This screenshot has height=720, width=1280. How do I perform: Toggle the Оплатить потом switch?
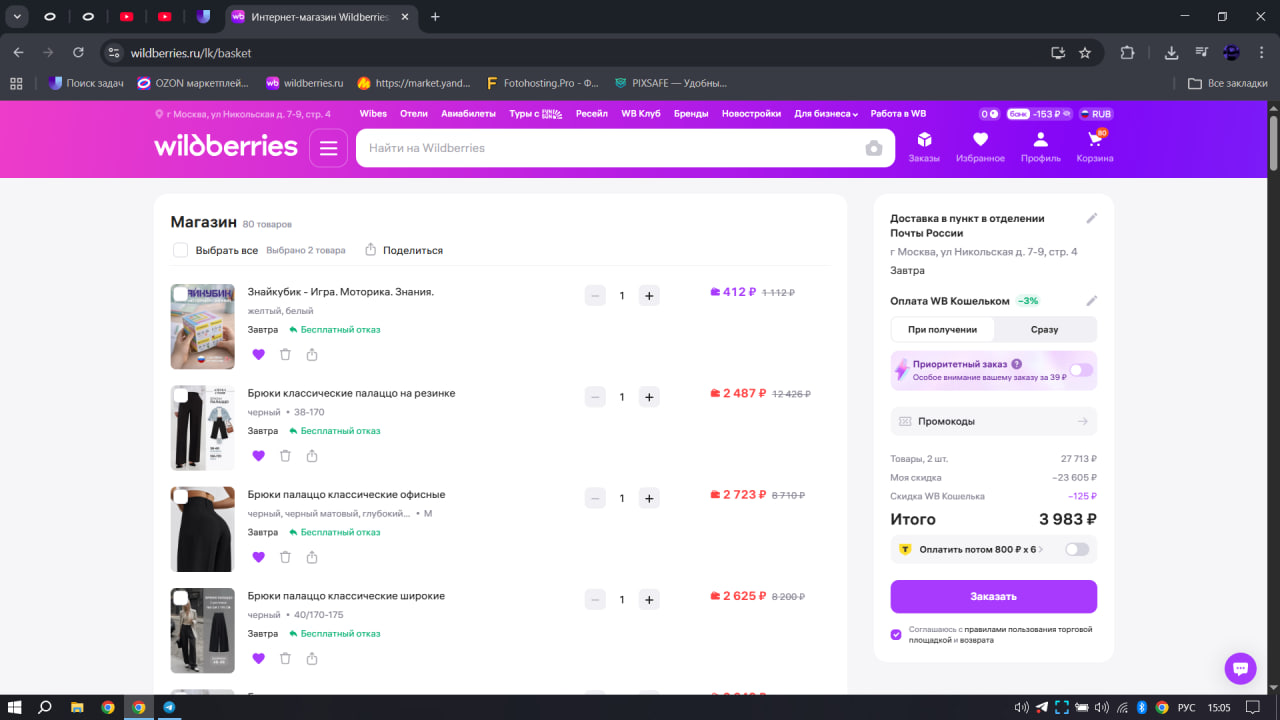click(x=1077, y=549)
